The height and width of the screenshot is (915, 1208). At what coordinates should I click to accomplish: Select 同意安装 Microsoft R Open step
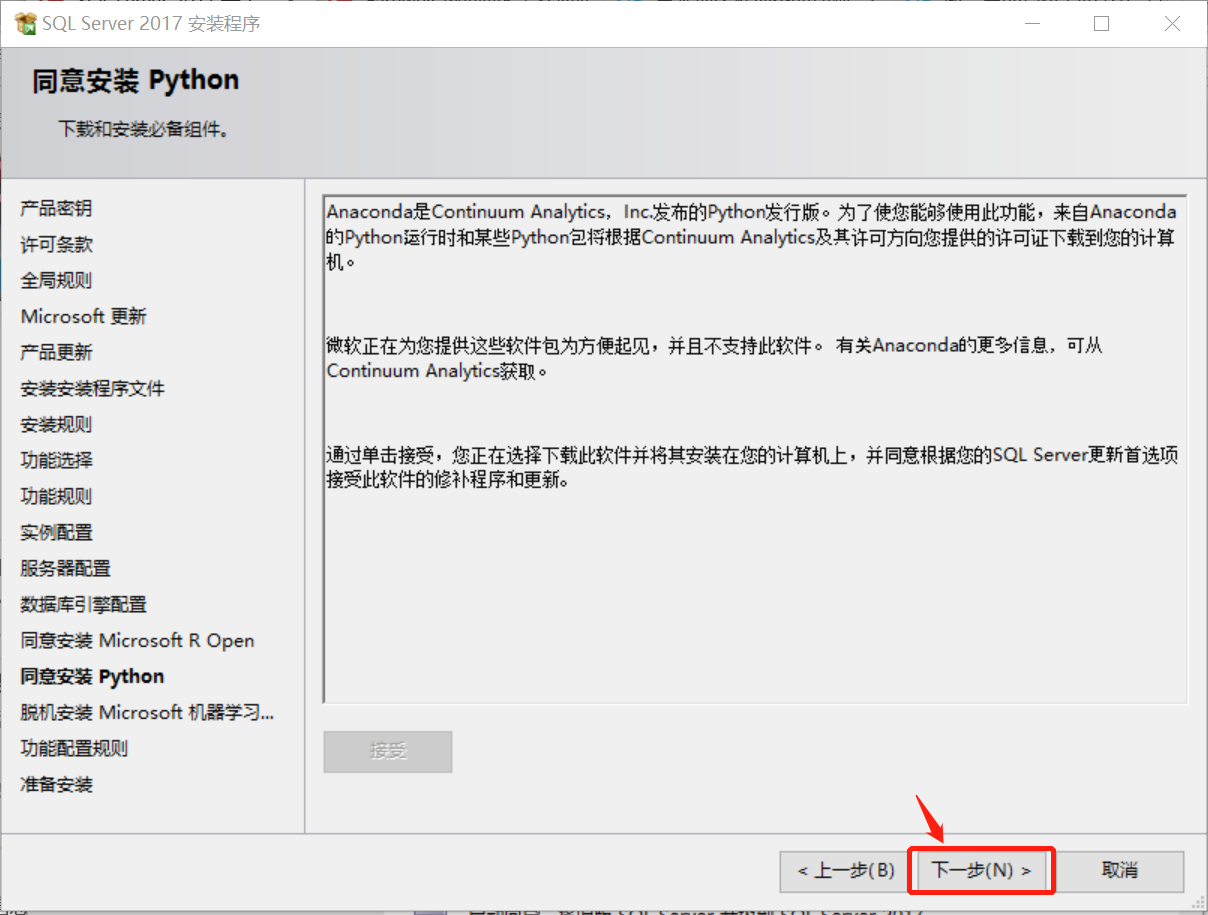click(x=137, y=640)
